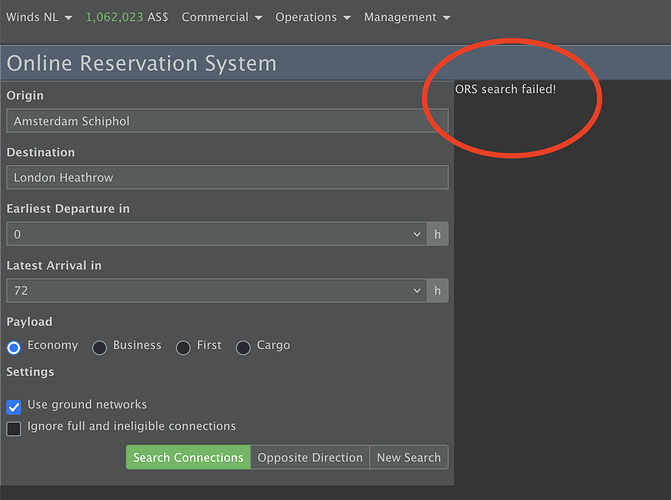Screen dimensions: 671x500
Task: Expand the Latest Arrival hours dropdown
Action: (x=216, y=291)
